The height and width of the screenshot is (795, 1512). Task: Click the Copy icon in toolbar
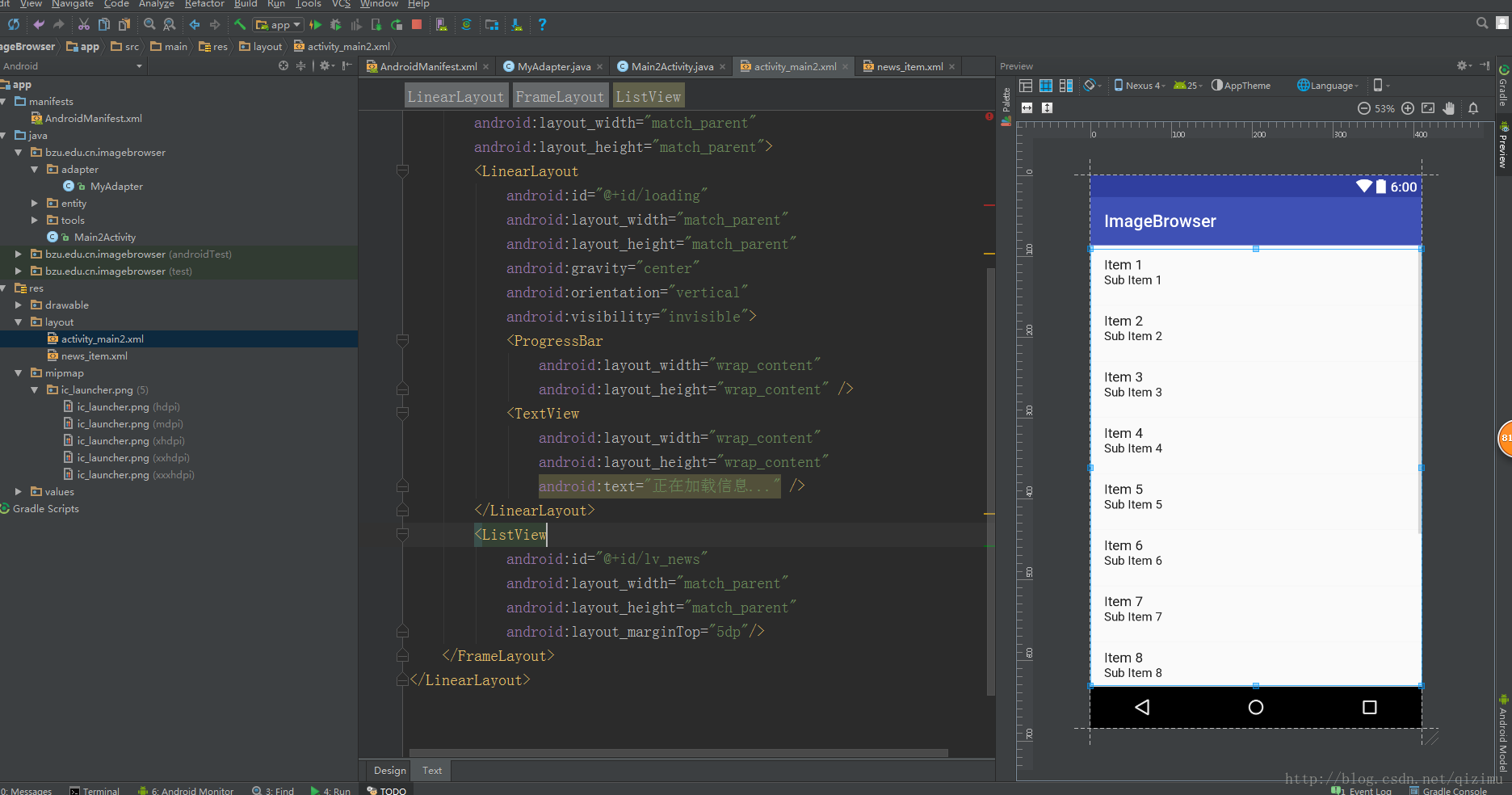pos(104,24)
